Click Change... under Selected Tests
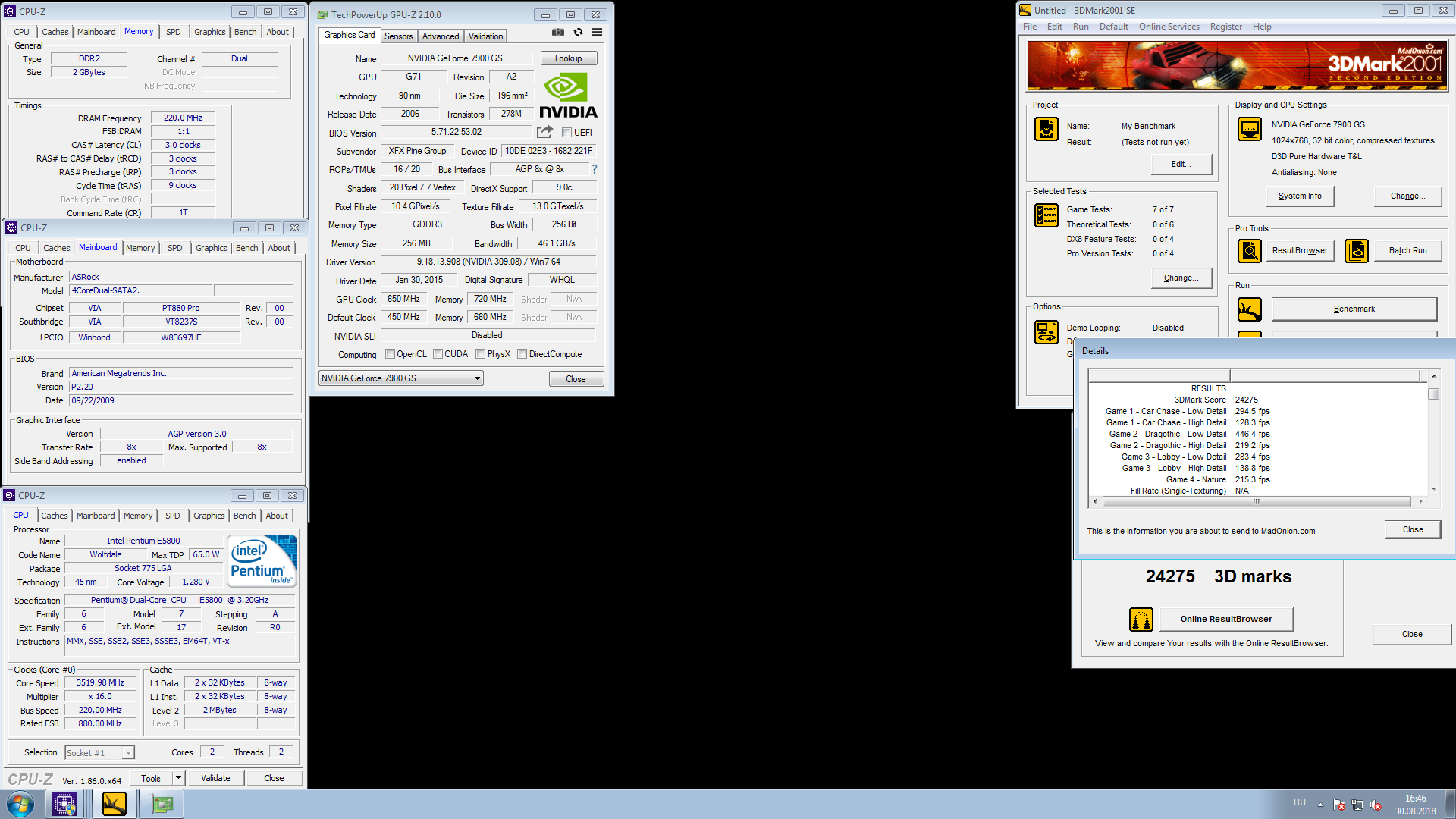The height and width of the screenshot is (819, 1456). [x=1181, y=278]
